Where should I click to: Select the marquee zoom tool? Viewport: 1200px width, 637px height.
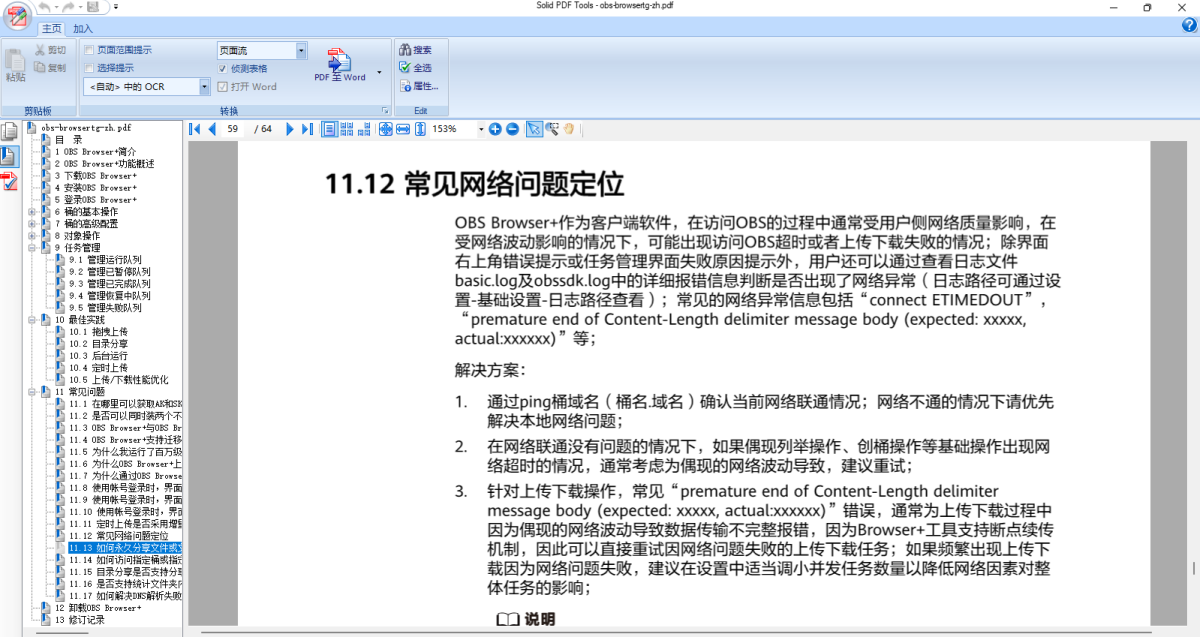[x=552, y=129]
